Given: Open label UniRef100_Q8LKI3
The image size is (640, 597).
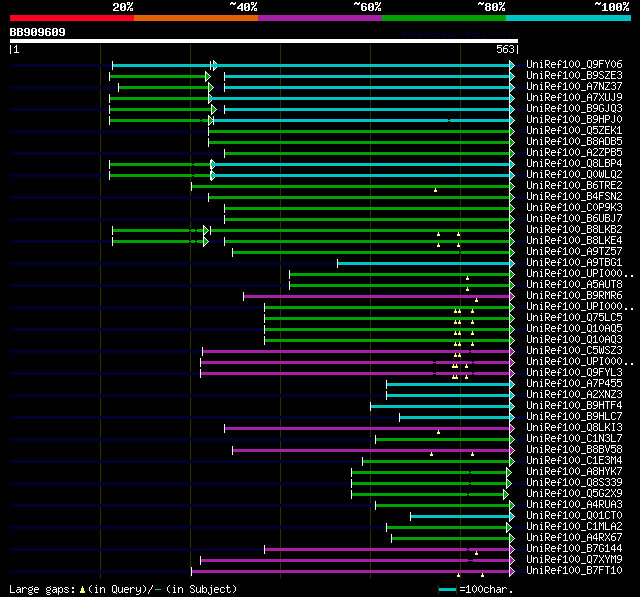Looking at the screenshot, I should click(574, 428).
